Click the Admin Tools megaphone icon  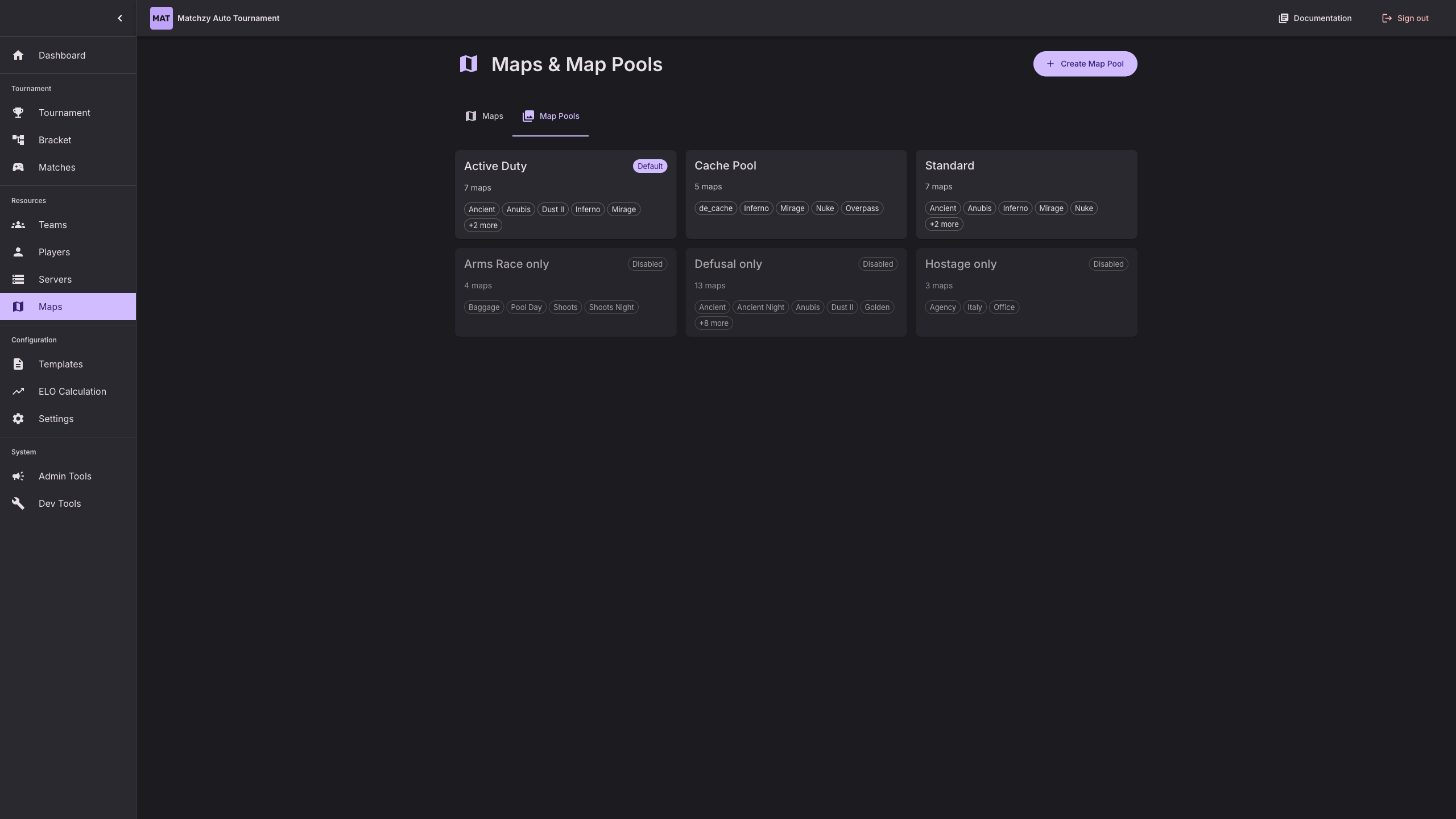(18, 476)
